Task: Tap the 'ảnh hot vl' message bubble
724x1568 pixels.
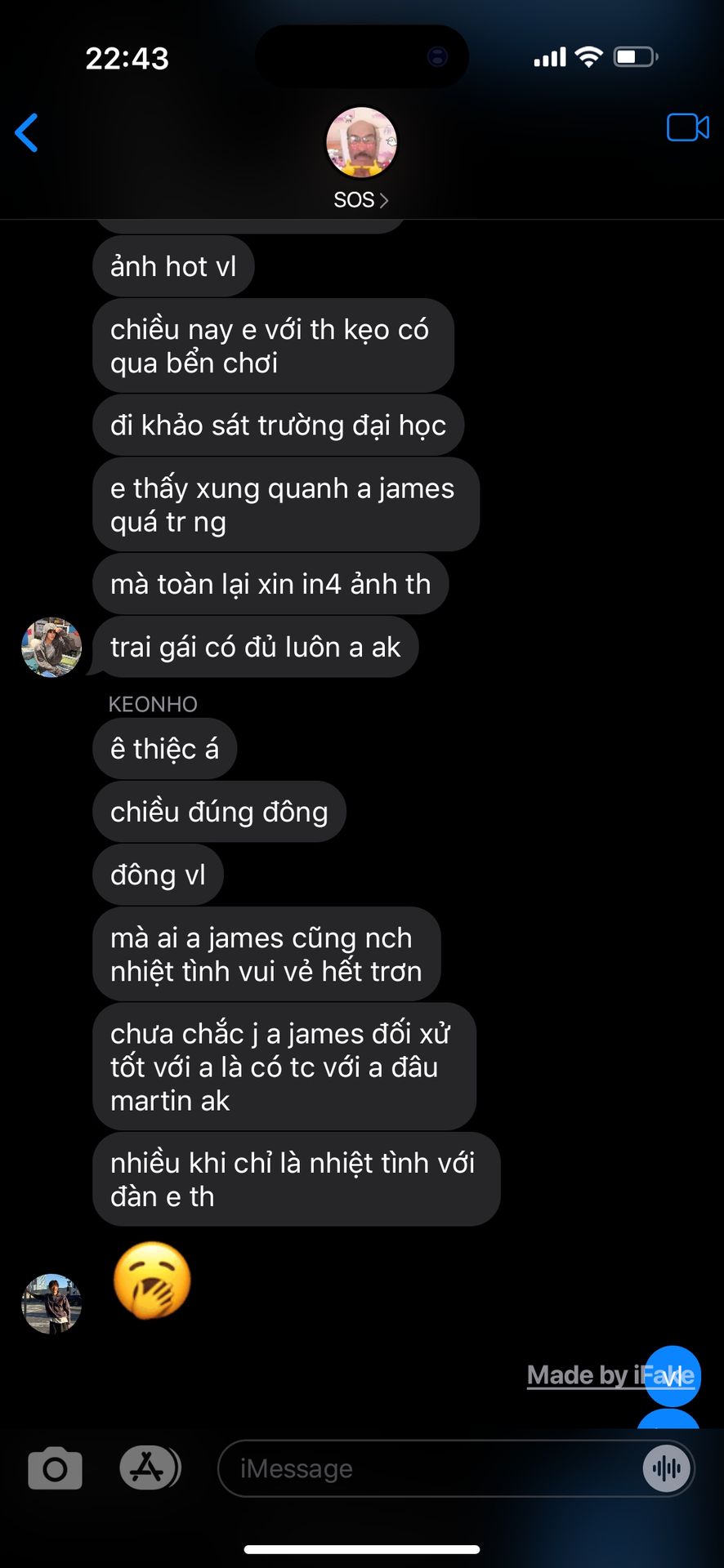Action: click(x=173, y=266)
